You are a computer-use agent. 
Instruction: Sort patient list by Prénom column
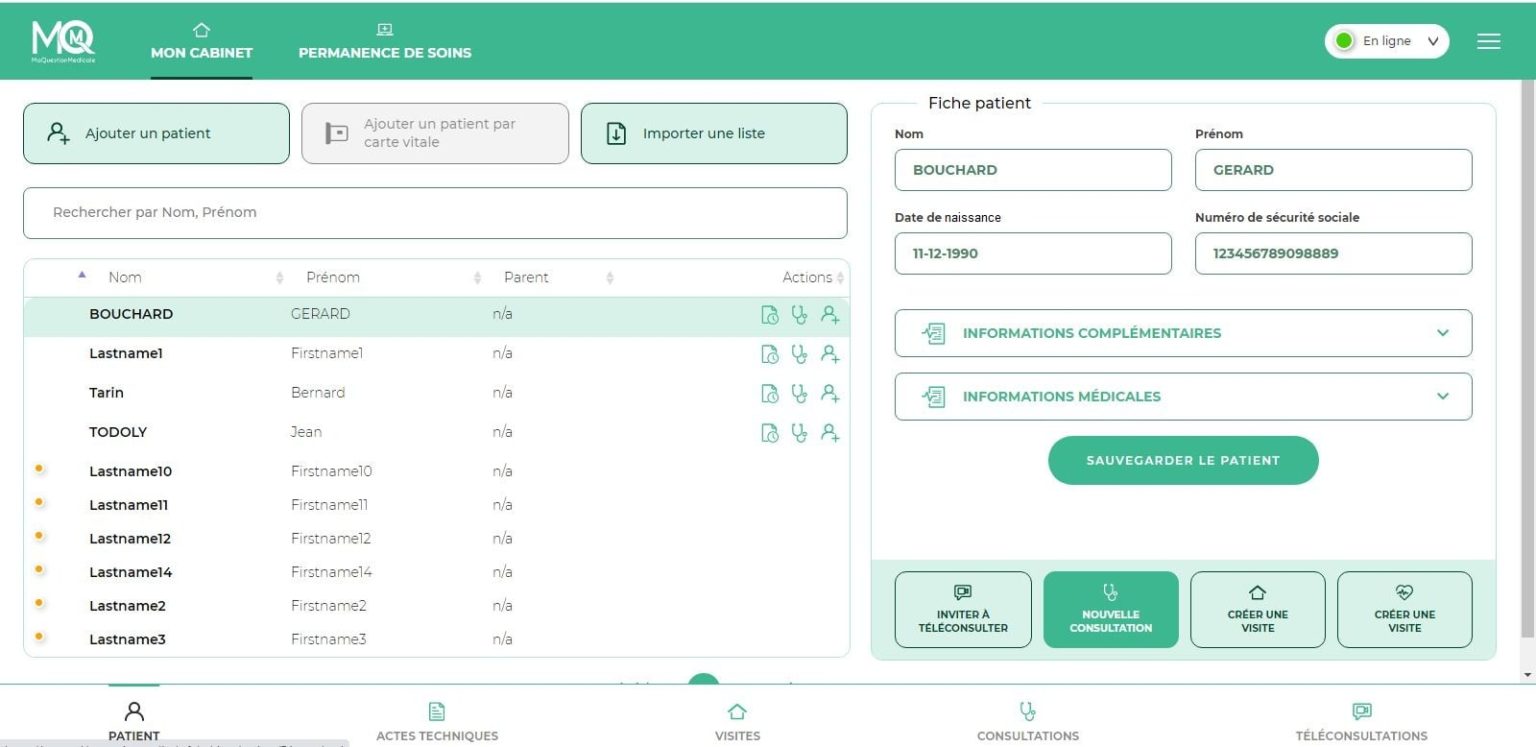(x=333, y=277)
